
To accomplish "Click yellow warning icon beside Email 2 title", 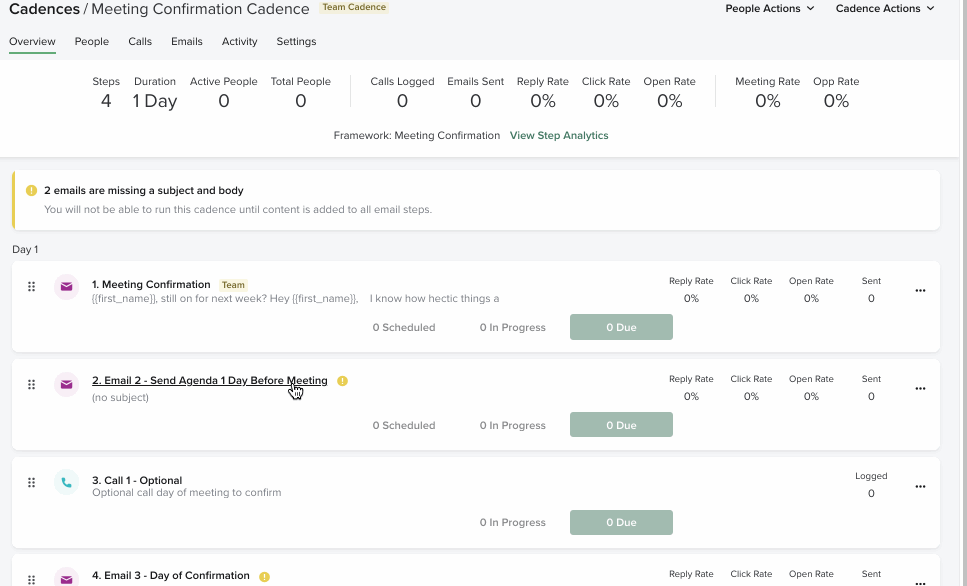I will [342, 381].
